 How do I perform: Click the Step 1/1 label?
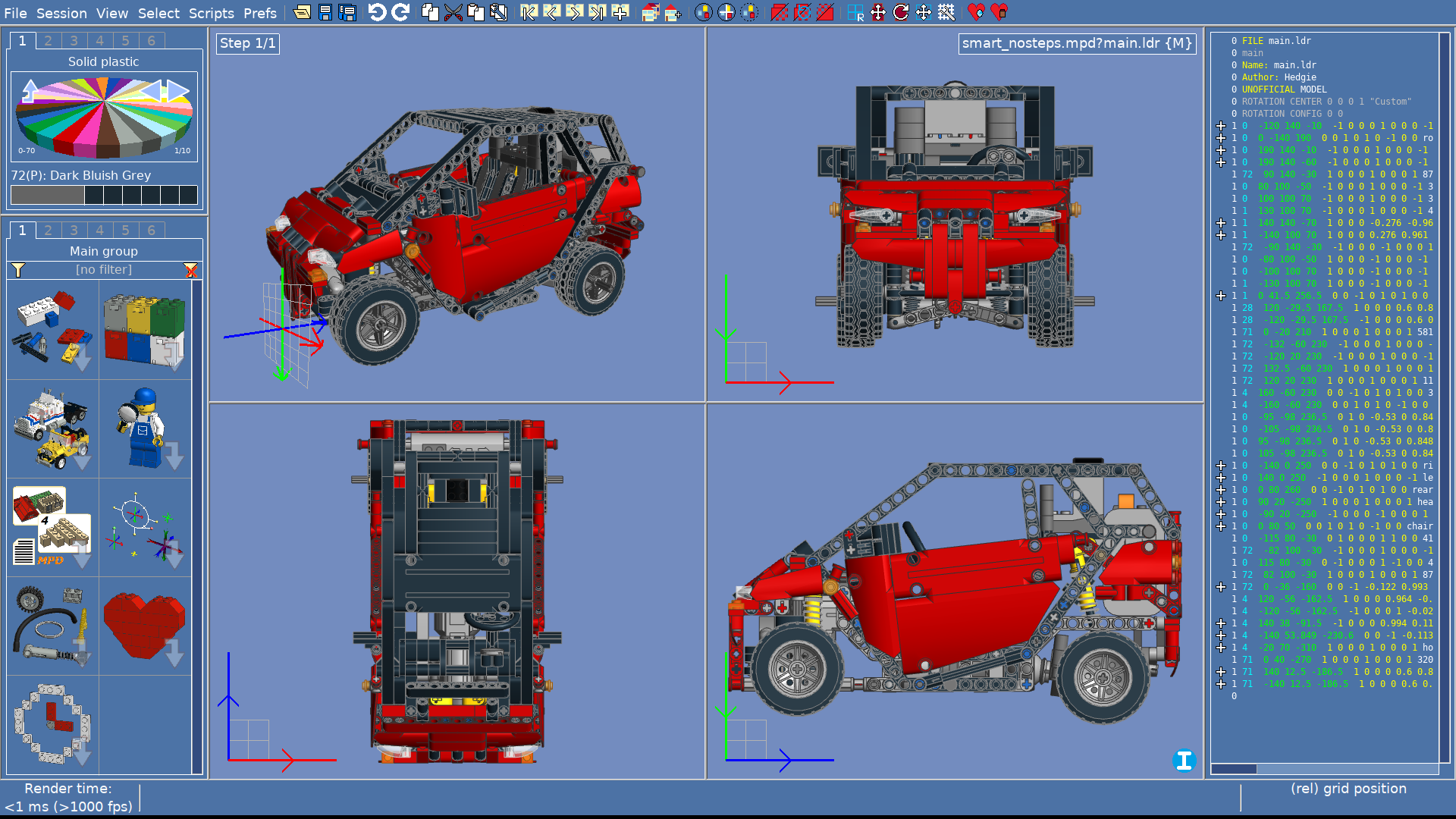(248, 43)
